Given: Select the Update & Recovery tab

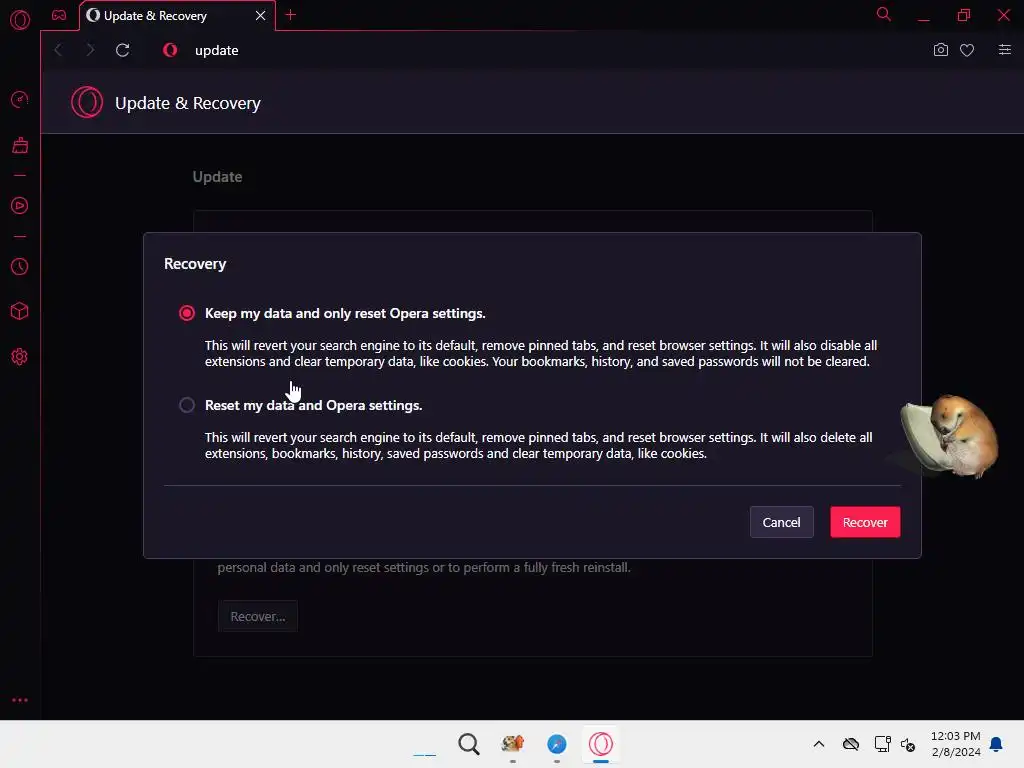Looking at the screenshot, I should [x=177, y=16].
